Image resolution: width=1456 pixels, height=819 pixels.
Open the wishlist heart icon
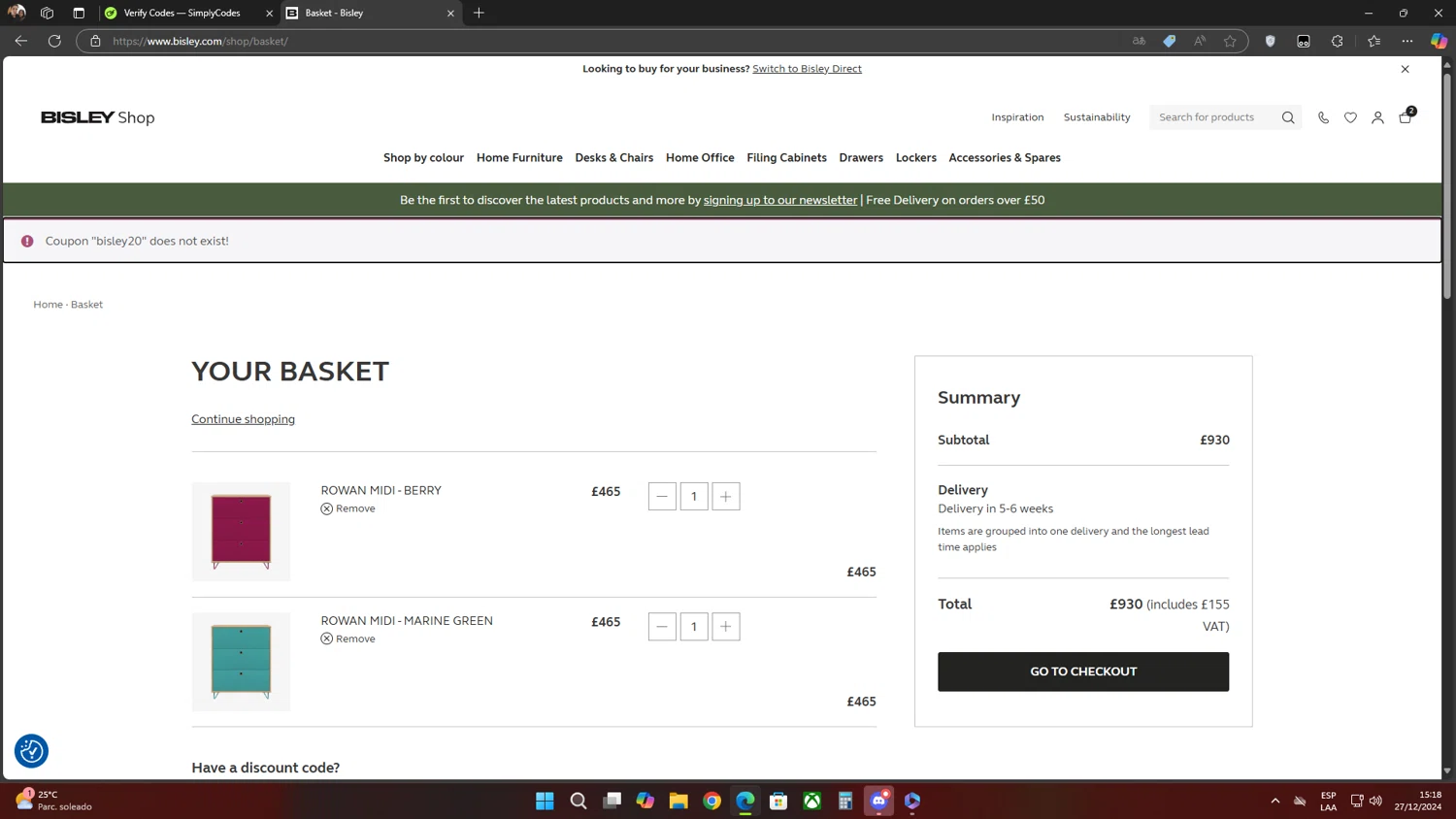click(1350, 117)
